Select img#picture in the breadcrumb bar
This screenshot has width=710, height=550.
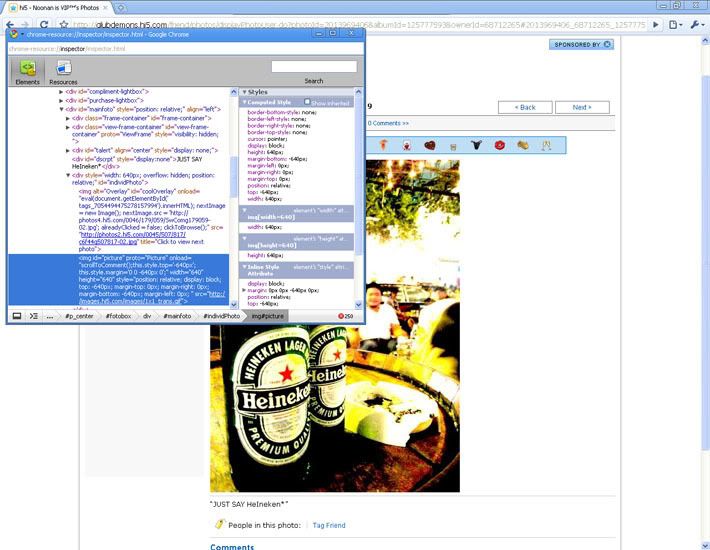pos(268,316)
